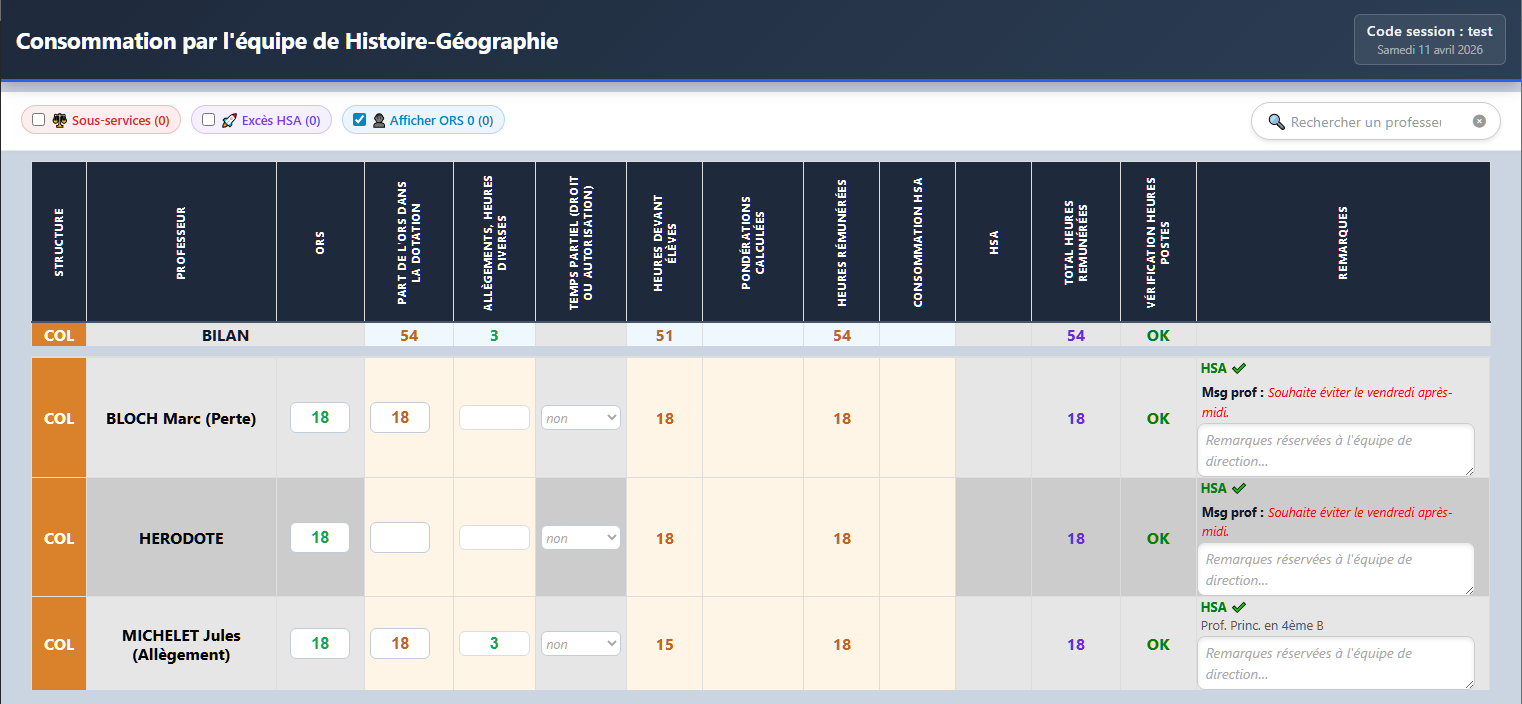Click empty part de l'ORS field for HERODOTE
The height and width of the screenshot is (704, 1522).
(400, 538)
